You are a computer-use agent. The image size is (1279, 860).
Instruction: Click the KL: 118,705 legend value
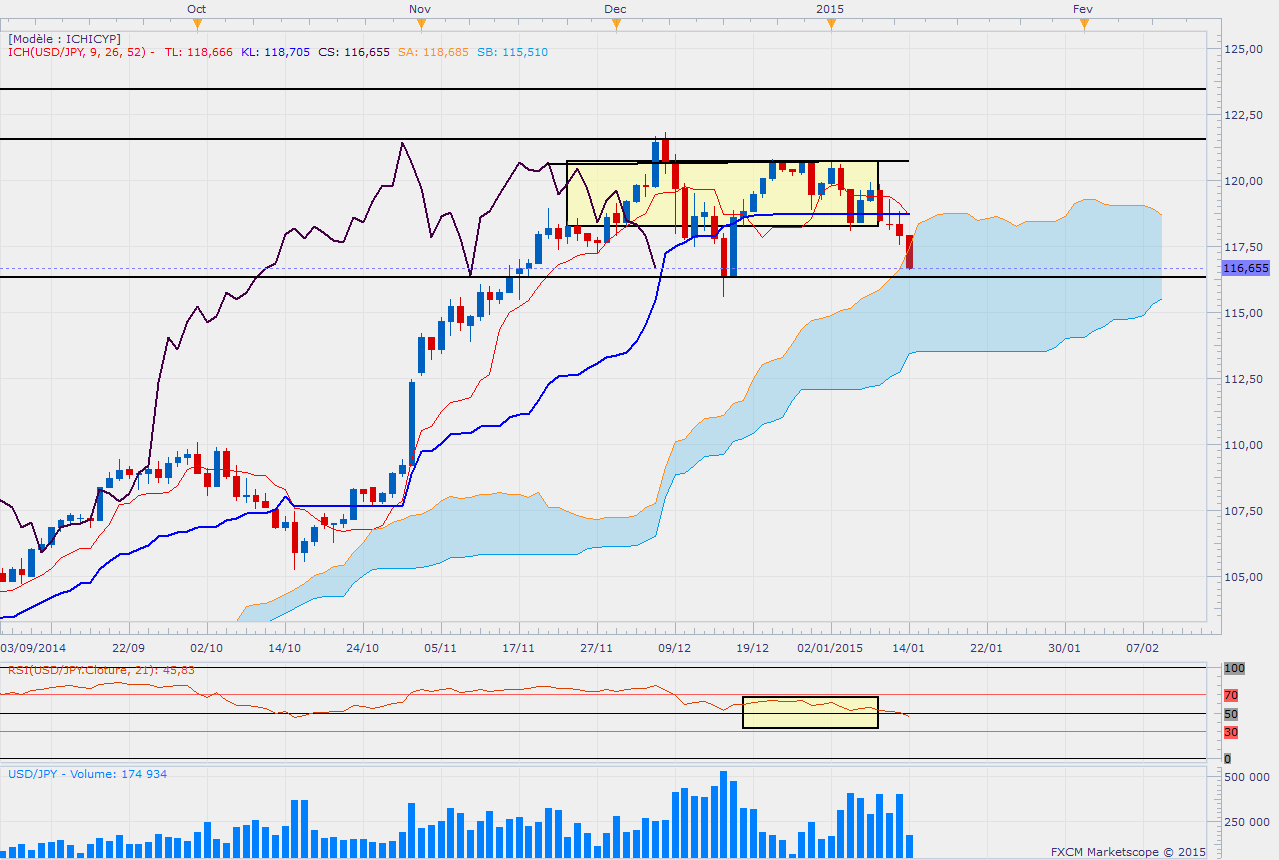276,52
